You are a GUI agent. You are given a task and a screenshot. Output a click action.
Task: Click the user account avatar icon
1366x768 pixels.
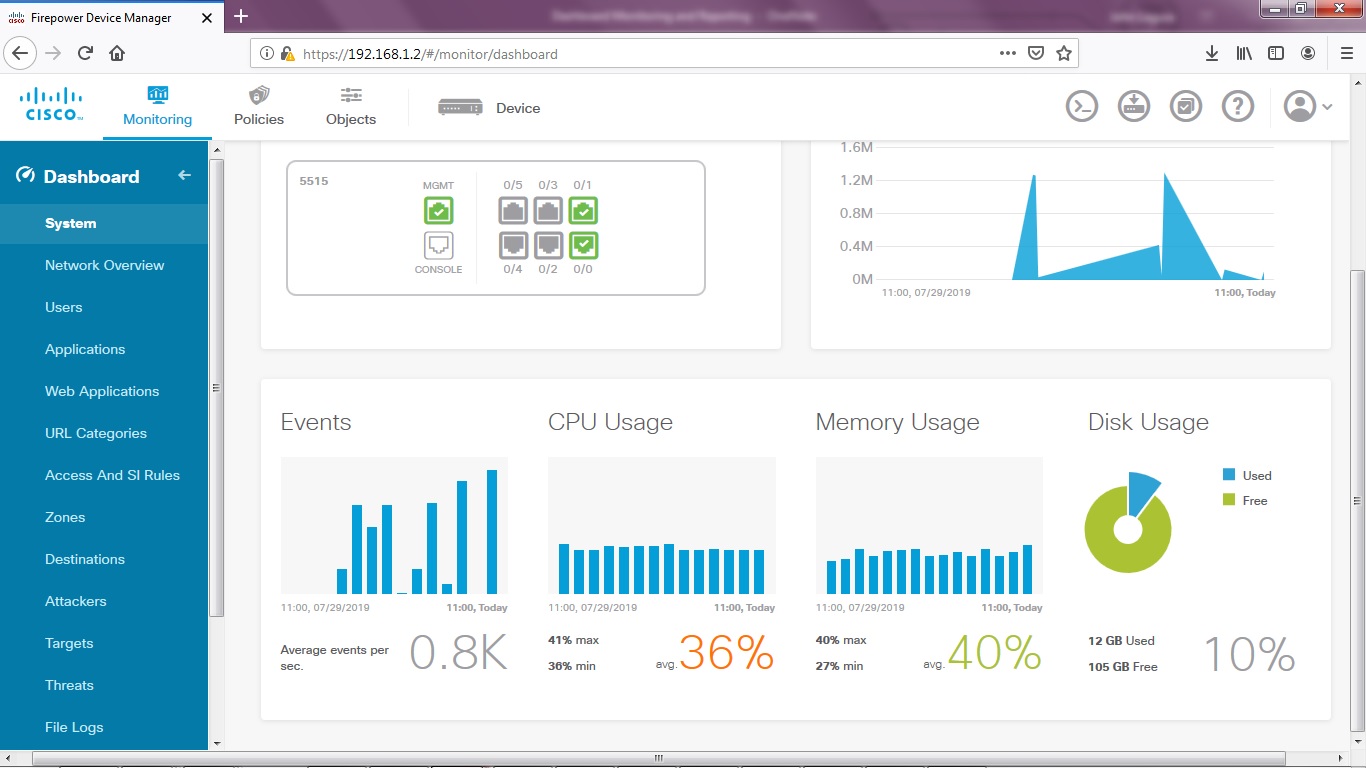(1299, 105)
